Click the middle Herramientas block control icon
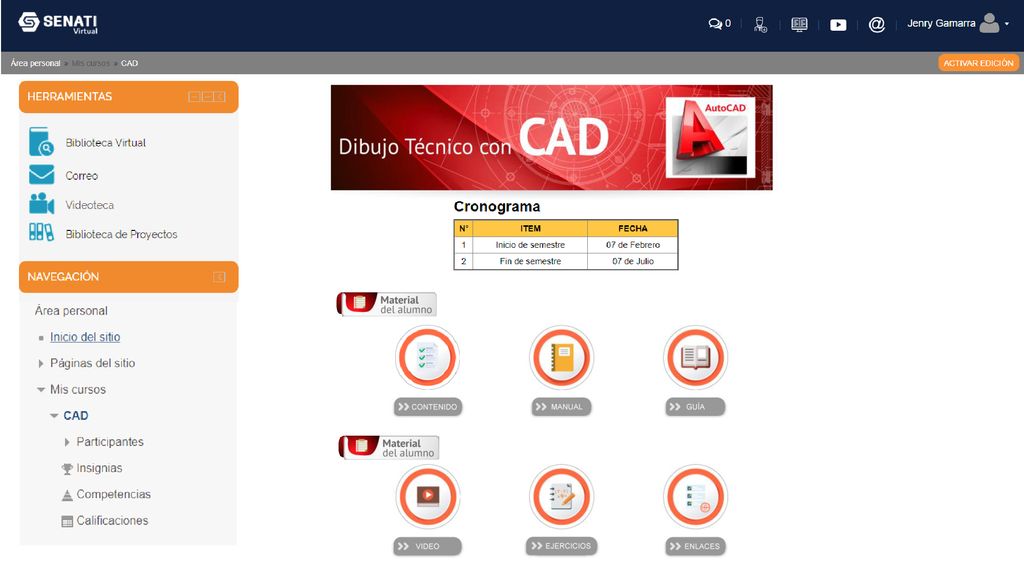 [207, 97]
